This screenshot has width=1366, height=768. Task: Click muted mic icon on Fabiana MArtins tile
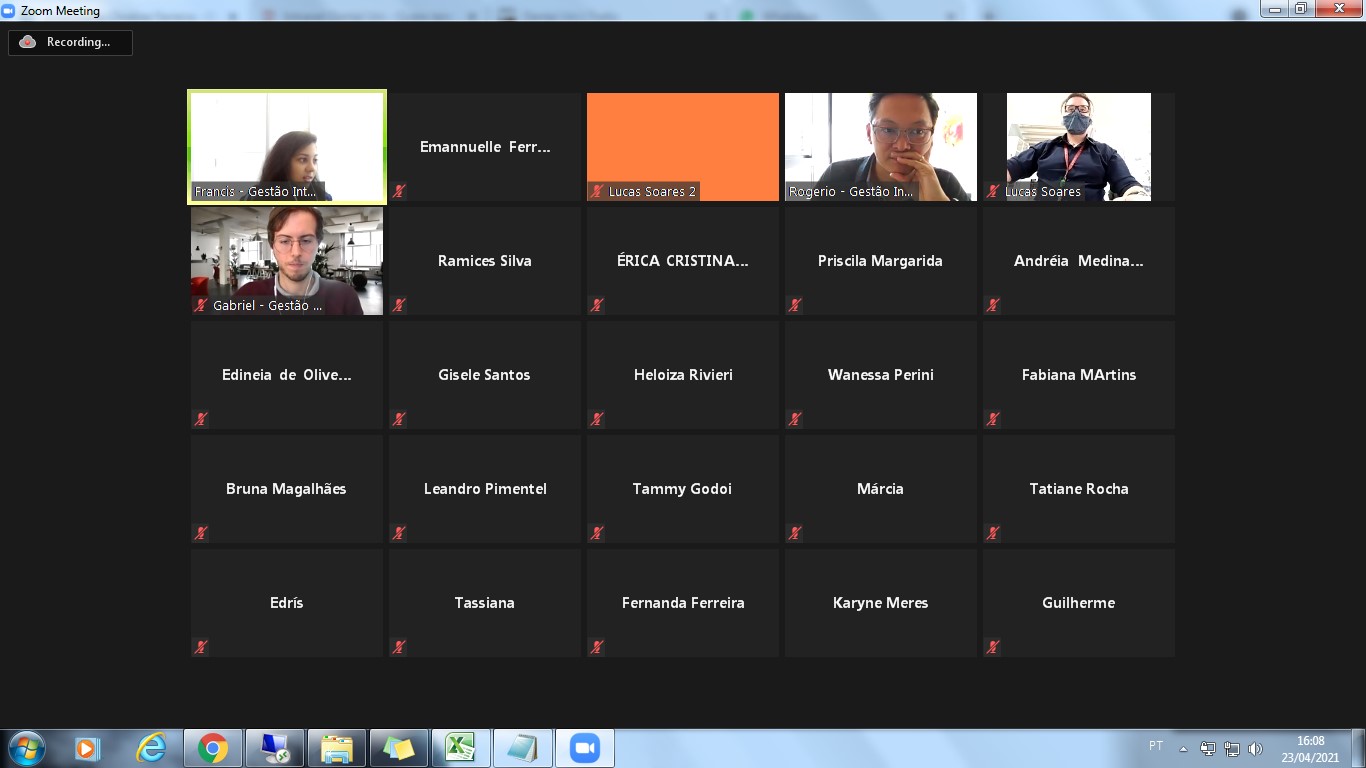click(993, 419)
